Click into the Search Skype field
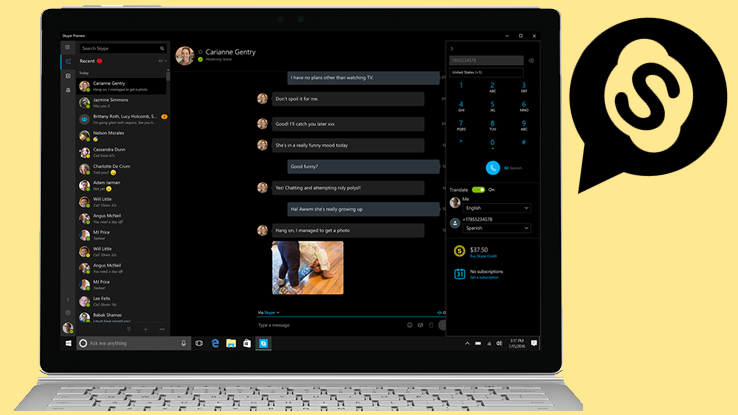This screenshot has width=738, height=415. pos(122,48)
